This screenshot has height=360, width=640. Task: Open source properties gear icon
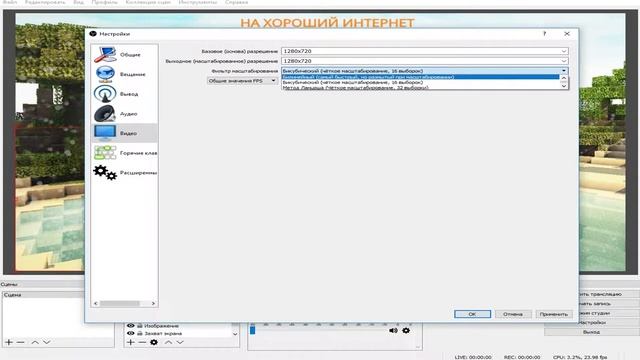coord(154,342)
